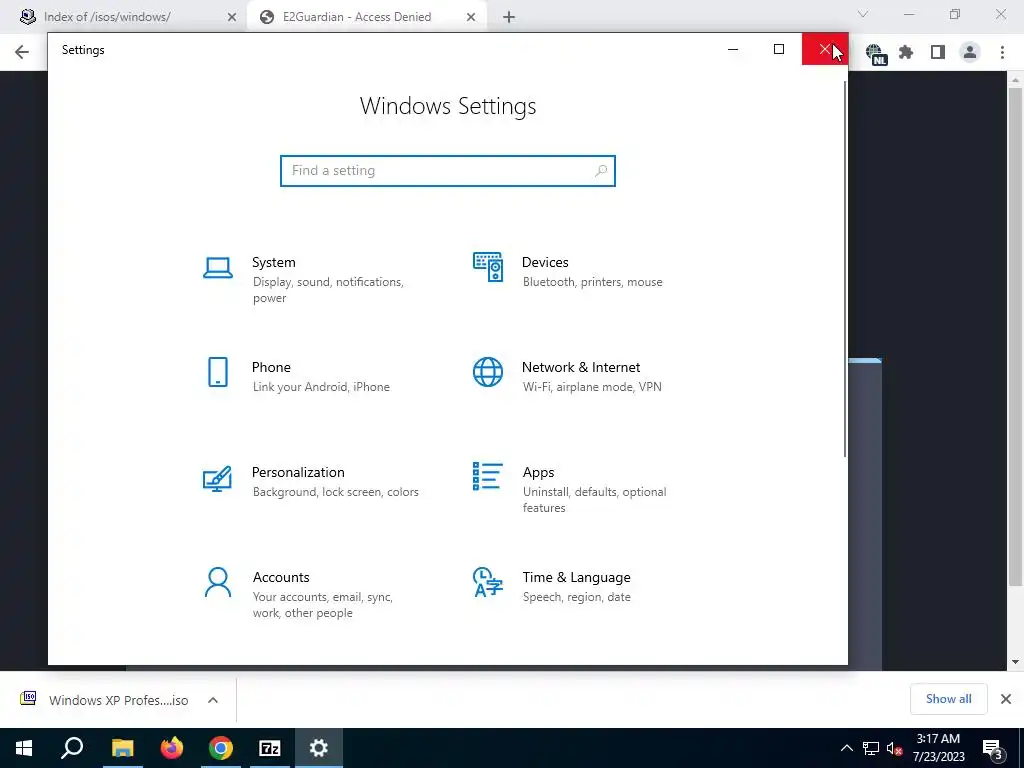The image size is (1024, 768).
Task: Click Chrome page scrollbar up arrow
Action: click(x=1015, y=80)
